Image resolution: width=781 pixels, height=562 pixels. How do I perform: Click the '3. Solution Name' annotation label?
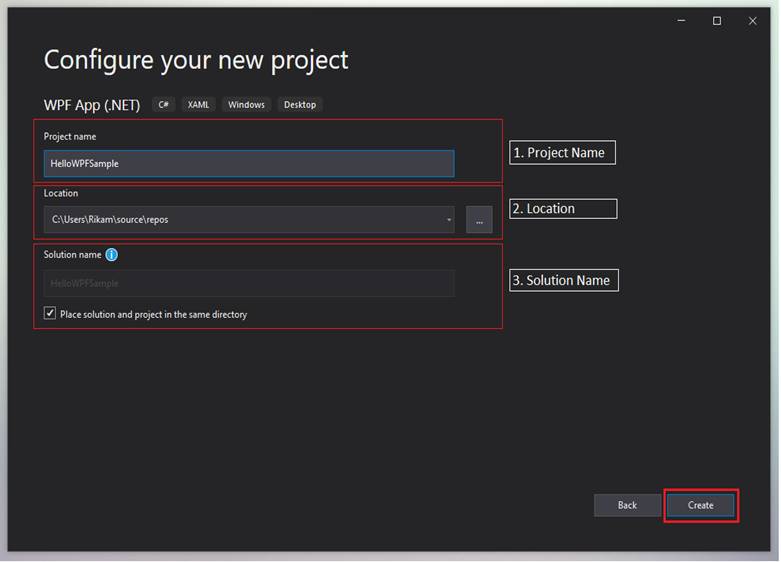(x=564, y=281)
